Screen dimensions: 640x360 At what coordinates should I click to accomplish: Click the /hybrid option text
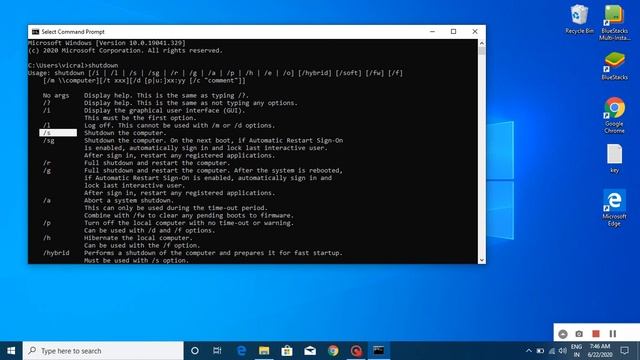point(56,253)
